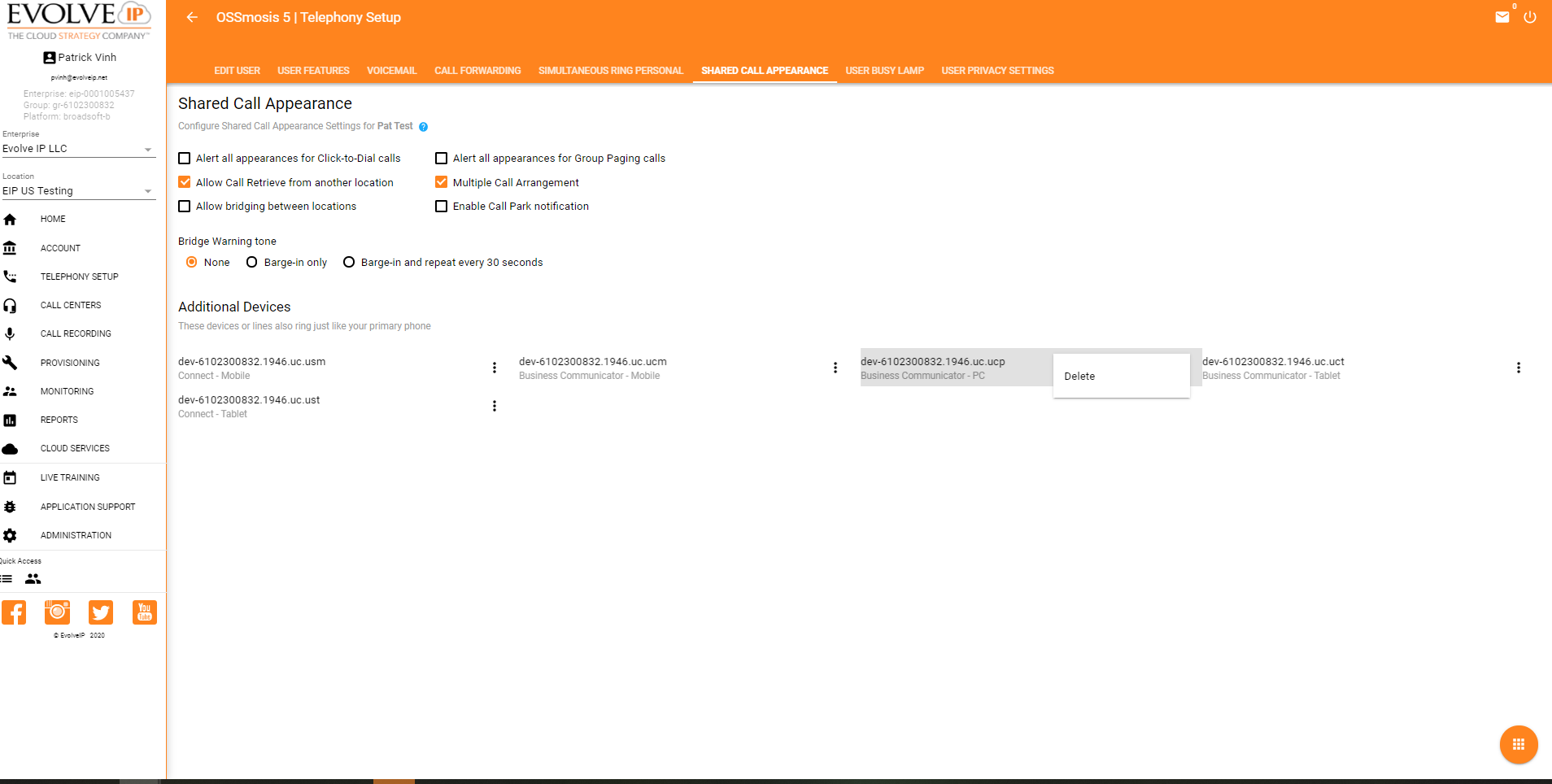The height and width of the screenshot is (784, 1552).
Task: Open the YouTube social icon
Action: [x=144, y=612]
